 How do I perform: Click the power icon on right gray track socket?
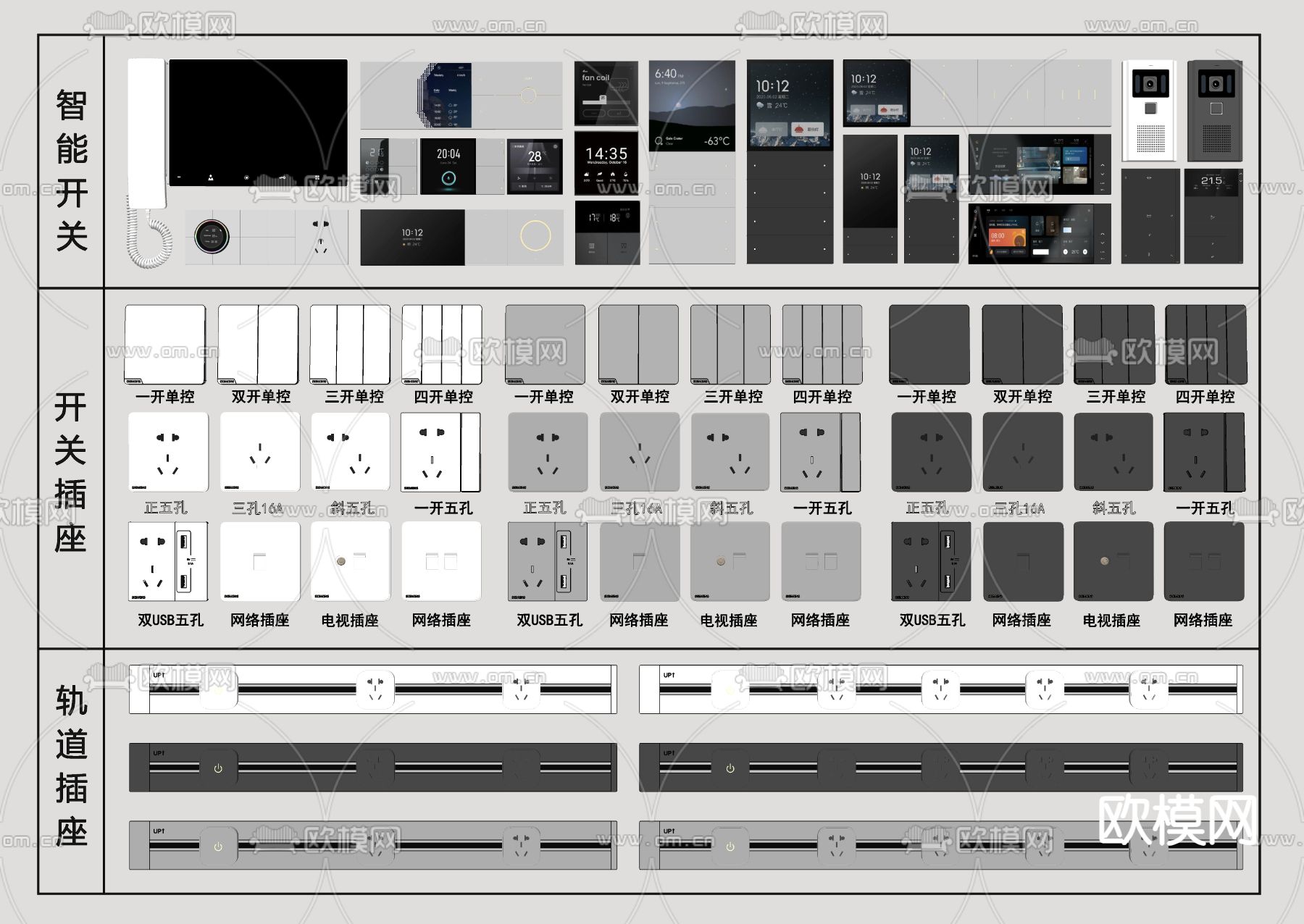(730, 847)
